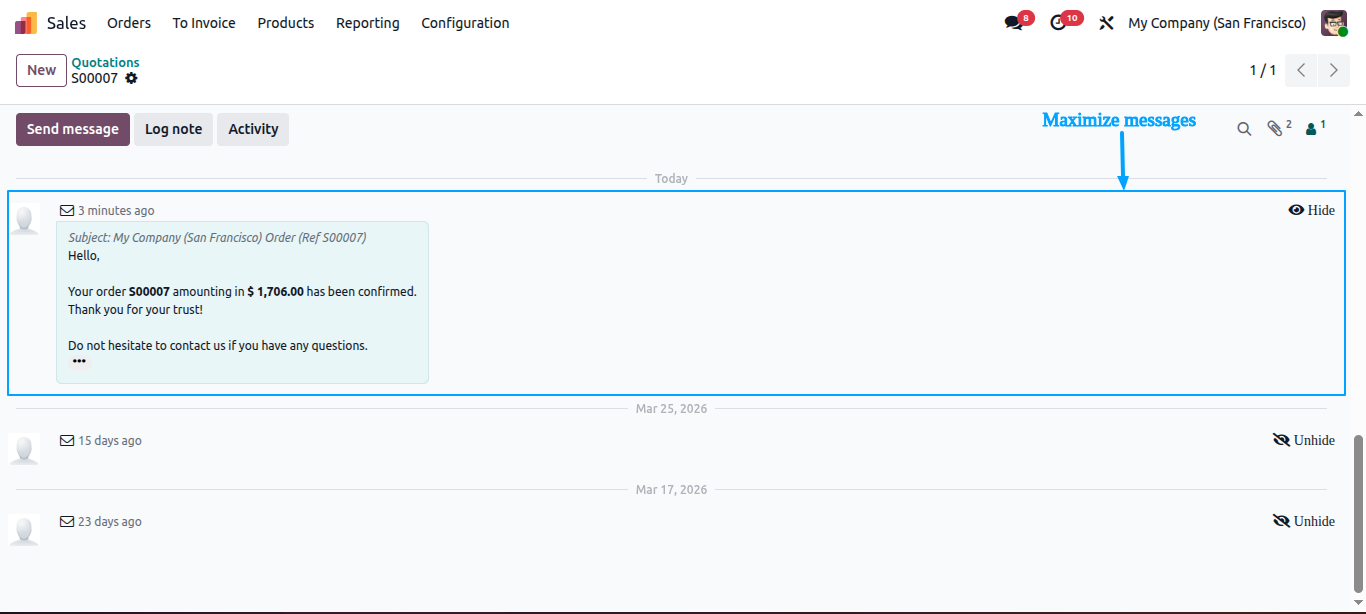Go to next record arrow
Screen dimensions: 1366x614
(1333, 70)
